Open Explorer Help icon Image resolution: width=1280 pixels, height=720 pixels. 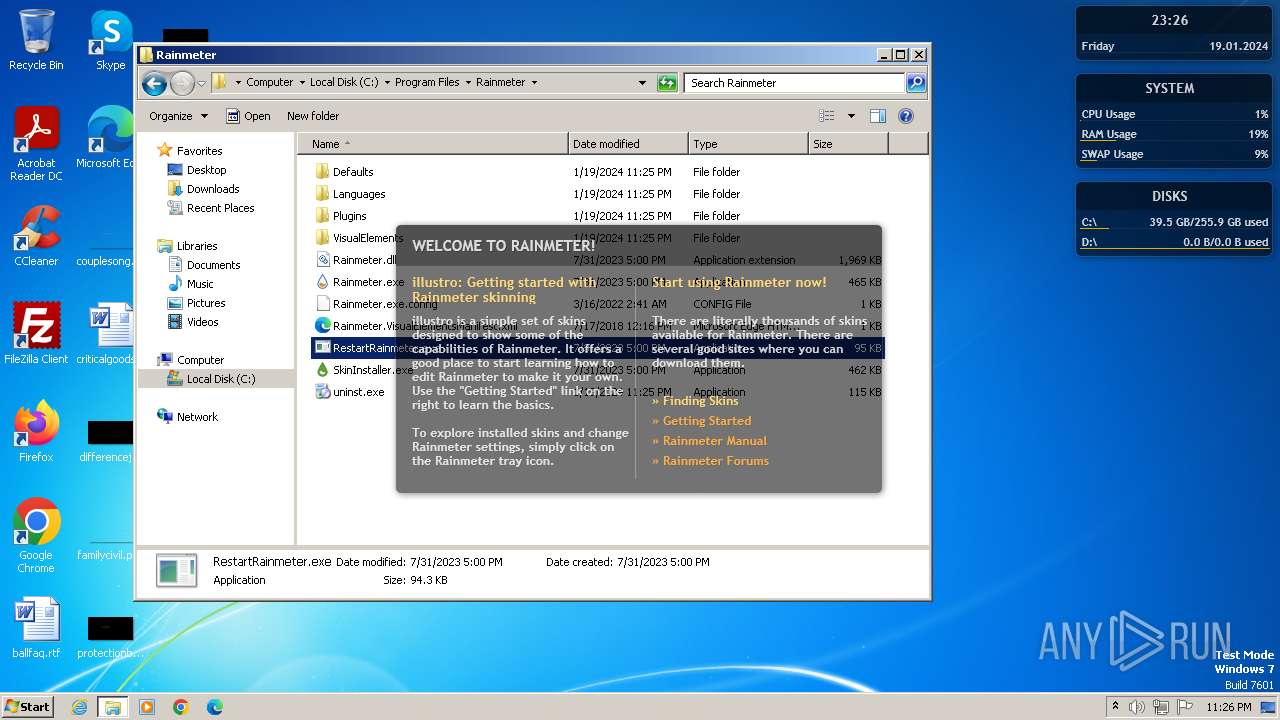pos(906,116)
